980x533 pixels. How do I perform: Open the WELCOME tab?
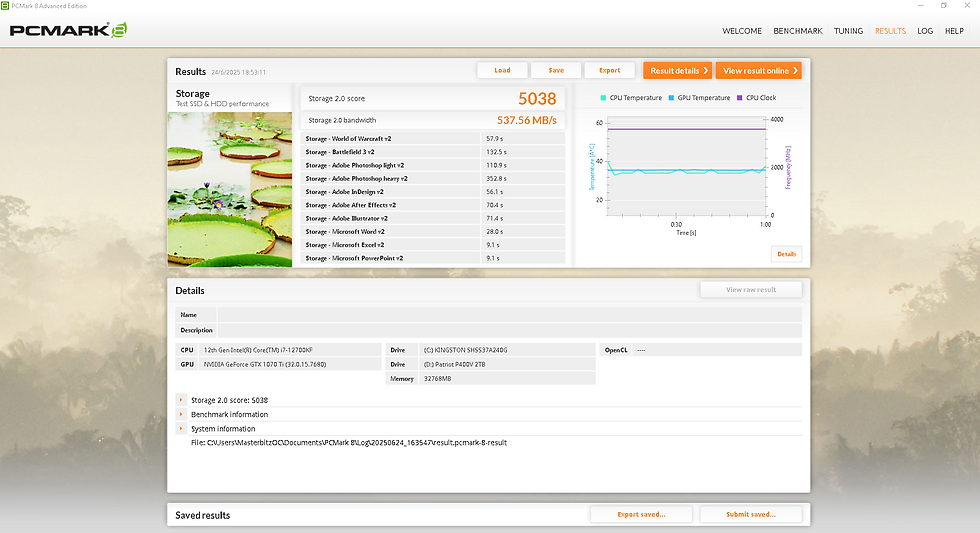742,31
